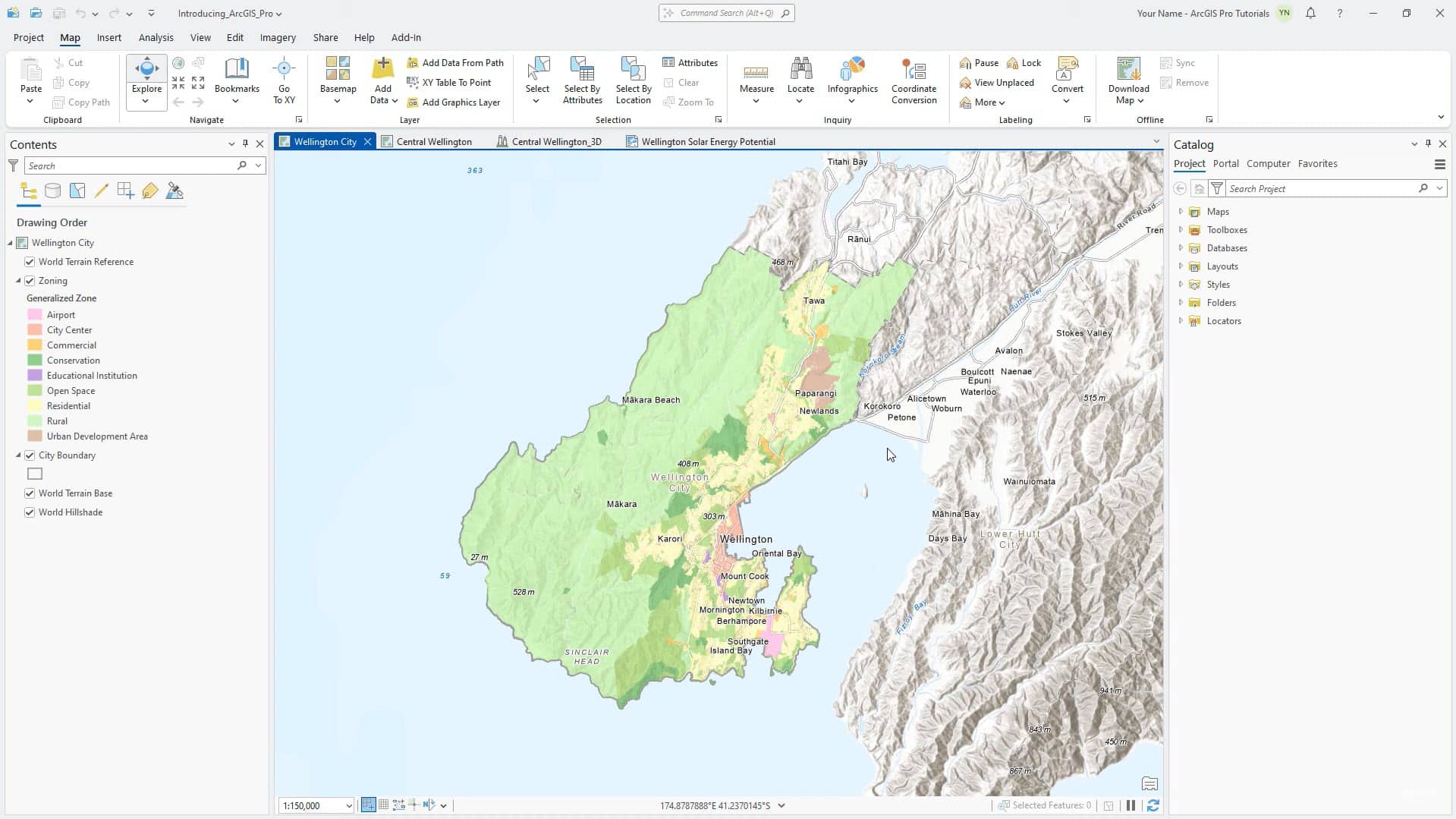Open the Measure tool
The height and width of the screenshot is (819, 1456).
point(756,74)
